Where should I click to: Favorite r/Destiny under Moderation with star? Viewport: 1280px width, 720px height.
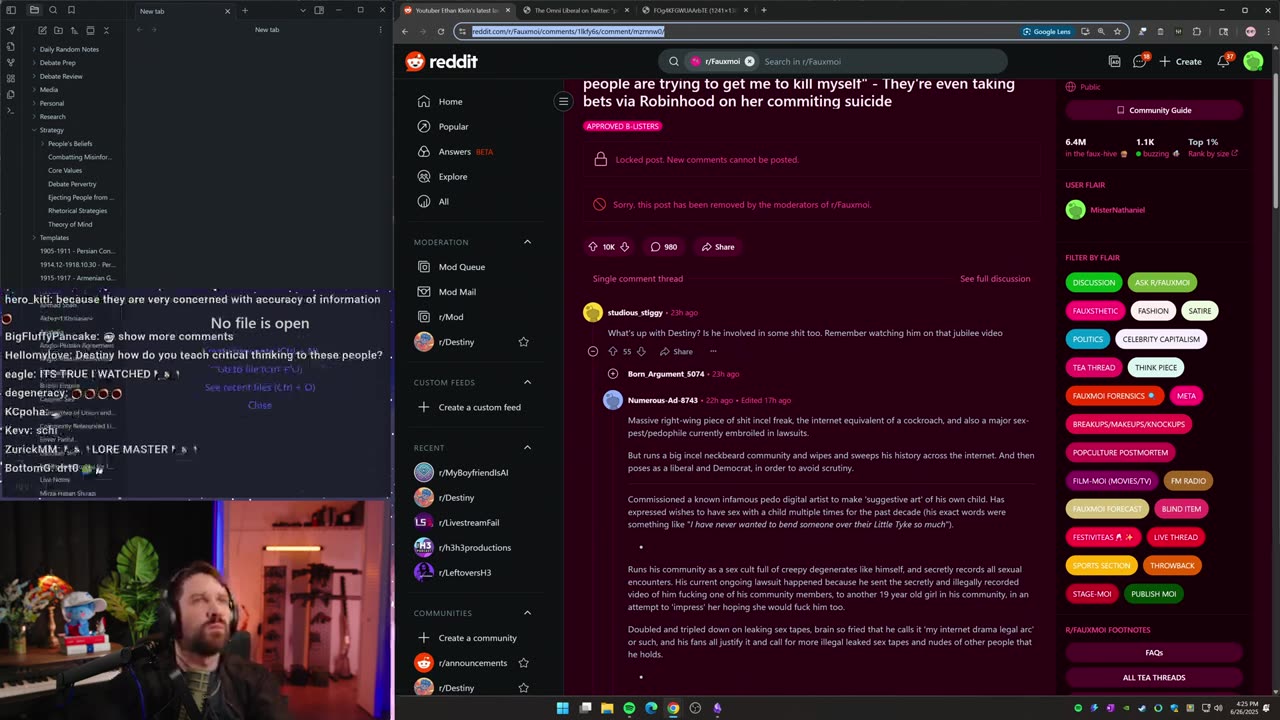point(523,342)
